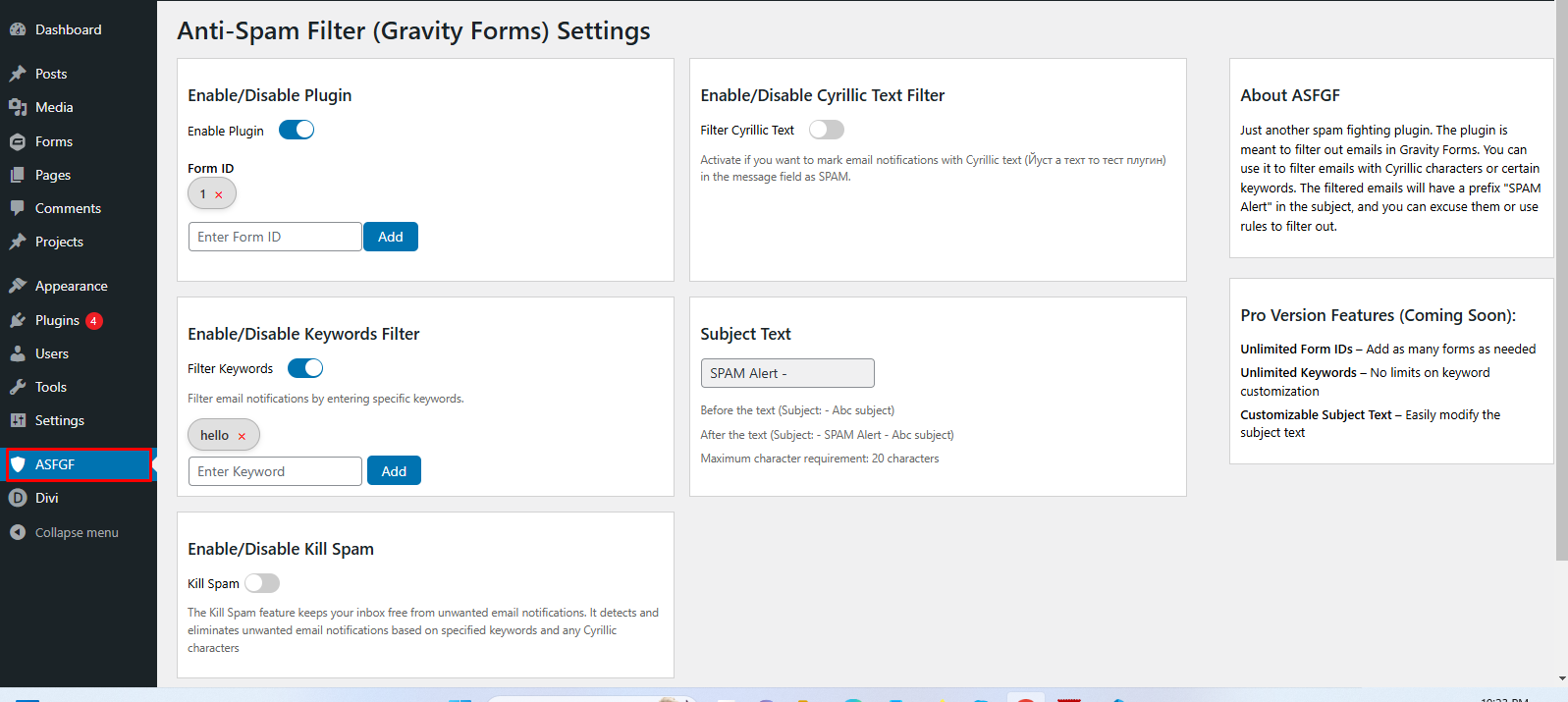Image resolution: width=1568 pixels, height=702 pixels.
Task: Click the Divi circle D icon
Action: [18, 498]
